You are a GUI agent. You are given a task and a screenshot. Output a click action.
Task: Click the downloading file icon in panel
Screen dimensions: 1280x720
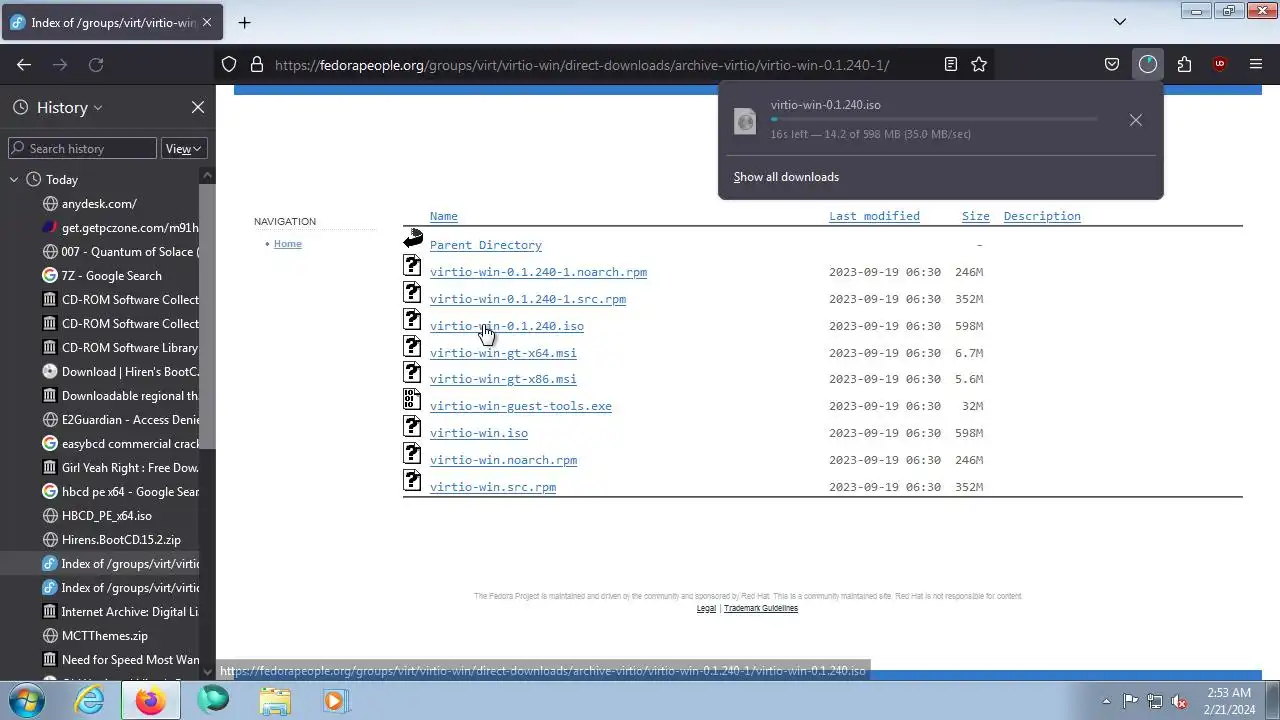coord(746,120)
